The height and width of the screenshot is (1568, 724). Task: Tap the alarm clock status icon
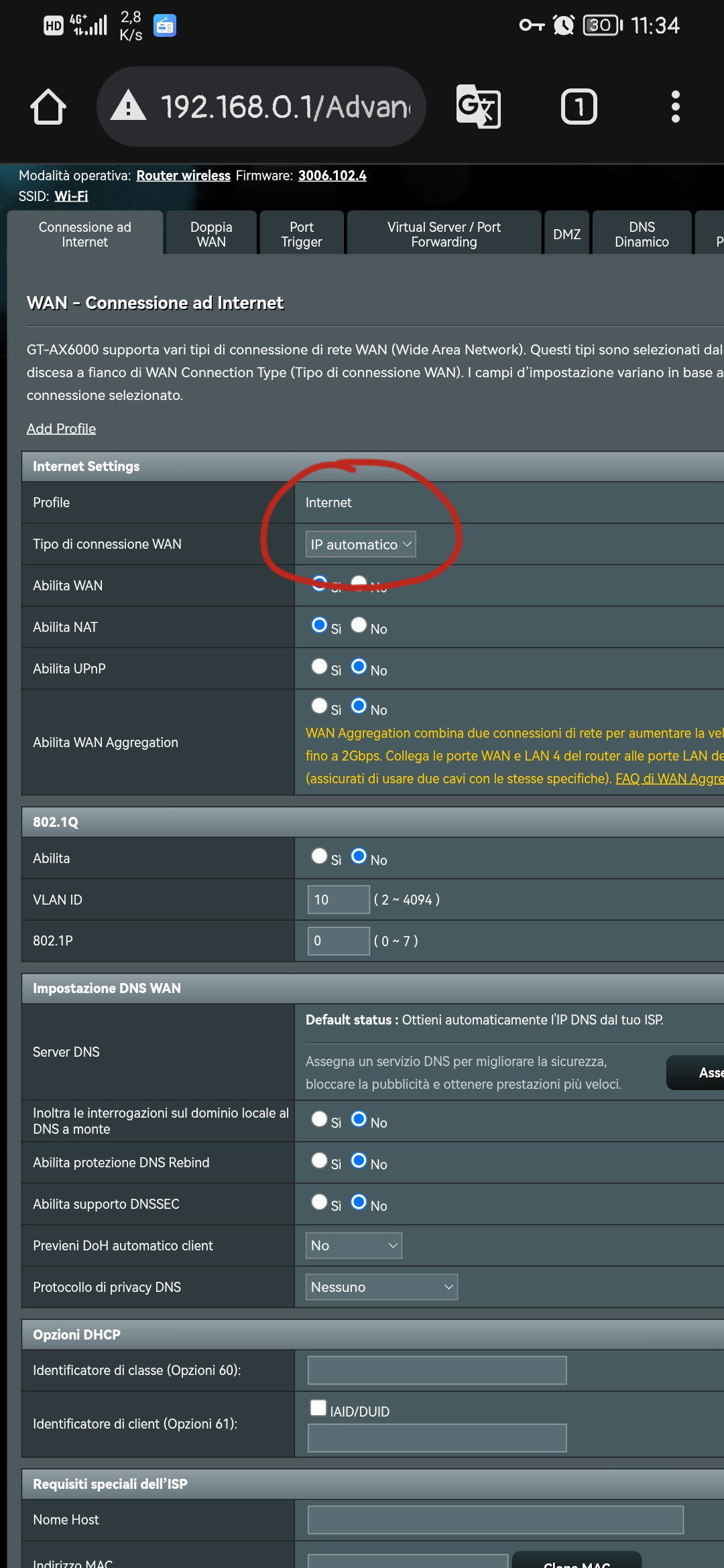pyautogui.click(x=563, y=25)
